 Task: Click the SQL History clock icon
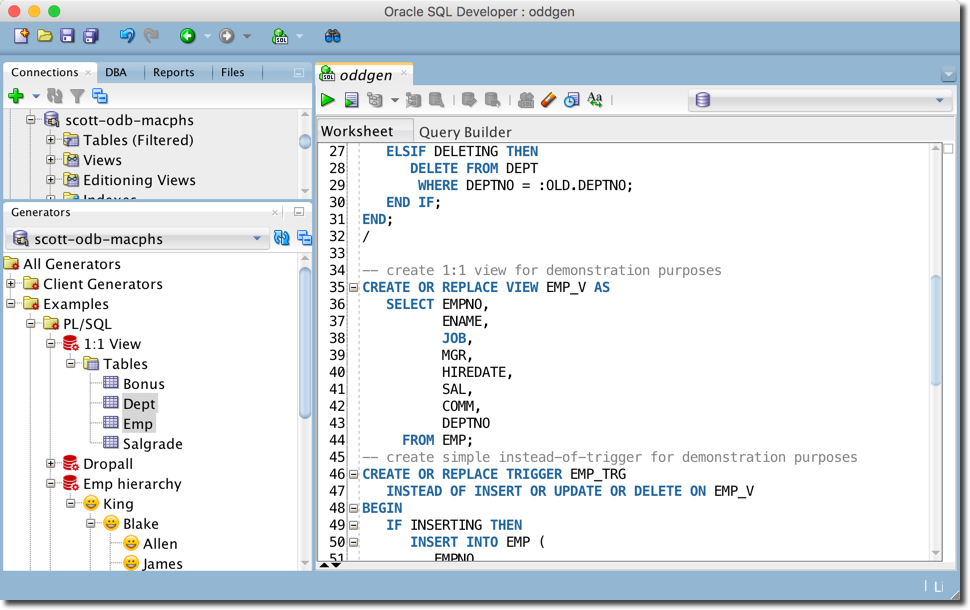[571, 100]
